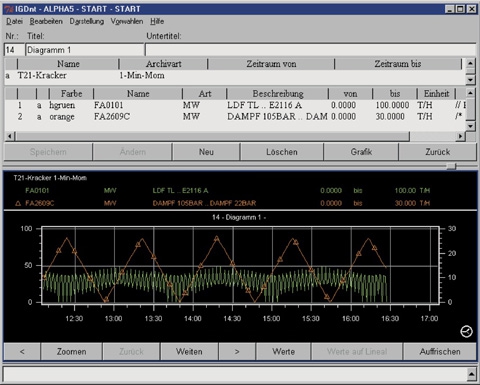Click the Grafik button

click(361, 152)
